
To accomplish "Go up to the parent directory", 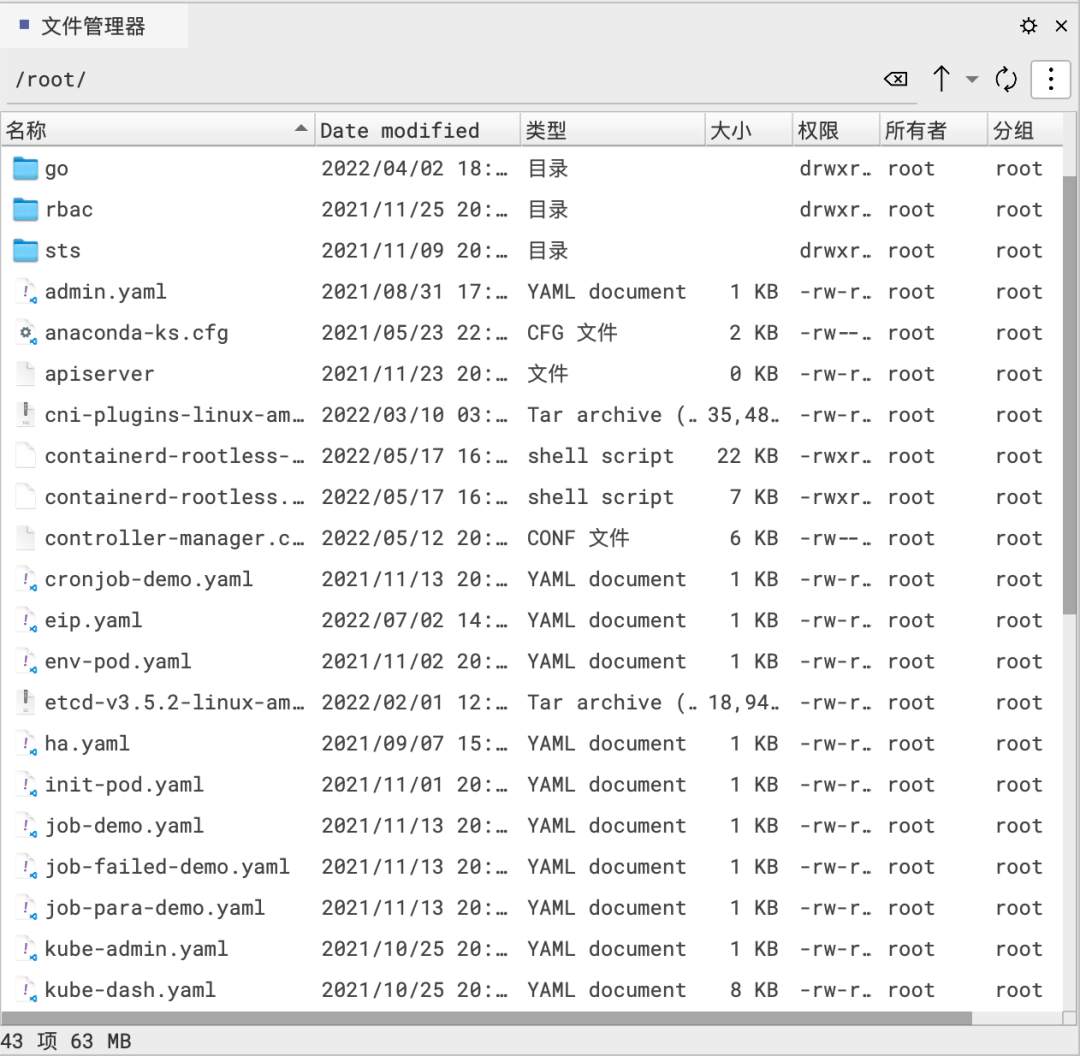I will click(941, 79).
